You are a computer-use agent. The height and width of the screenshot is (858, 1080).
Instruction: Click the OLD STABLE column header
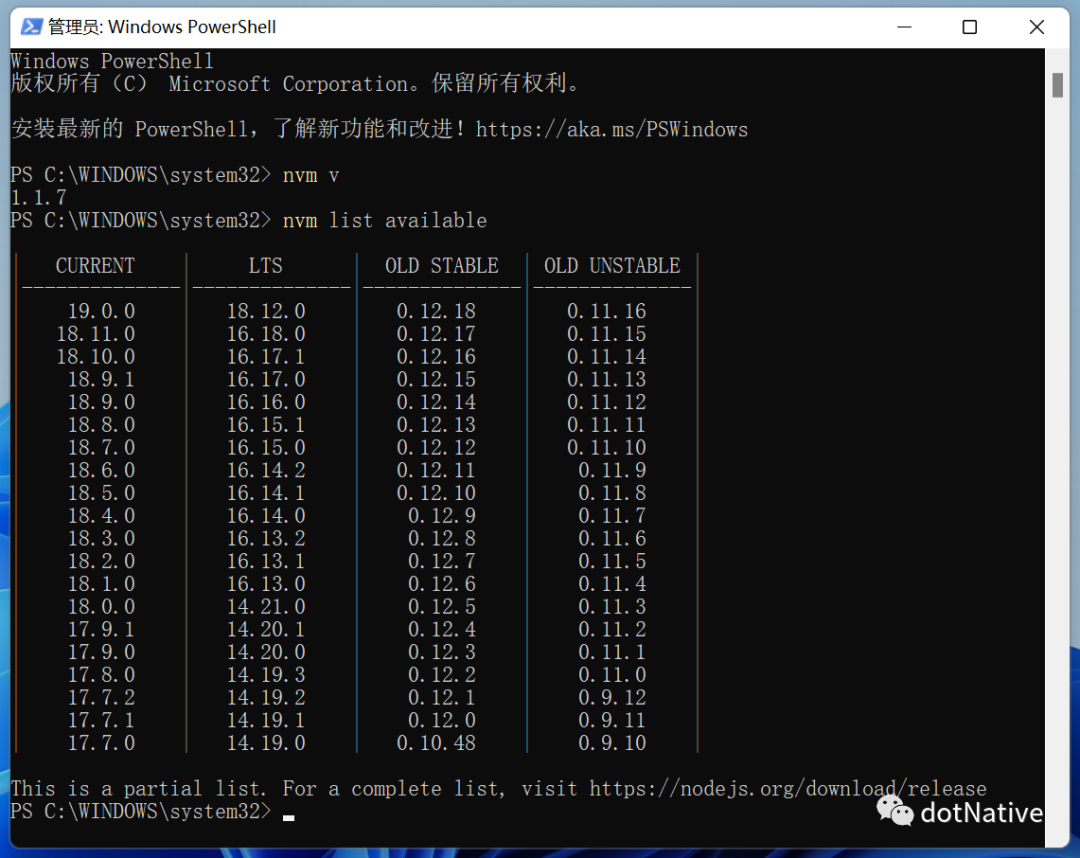coord(442,266)
